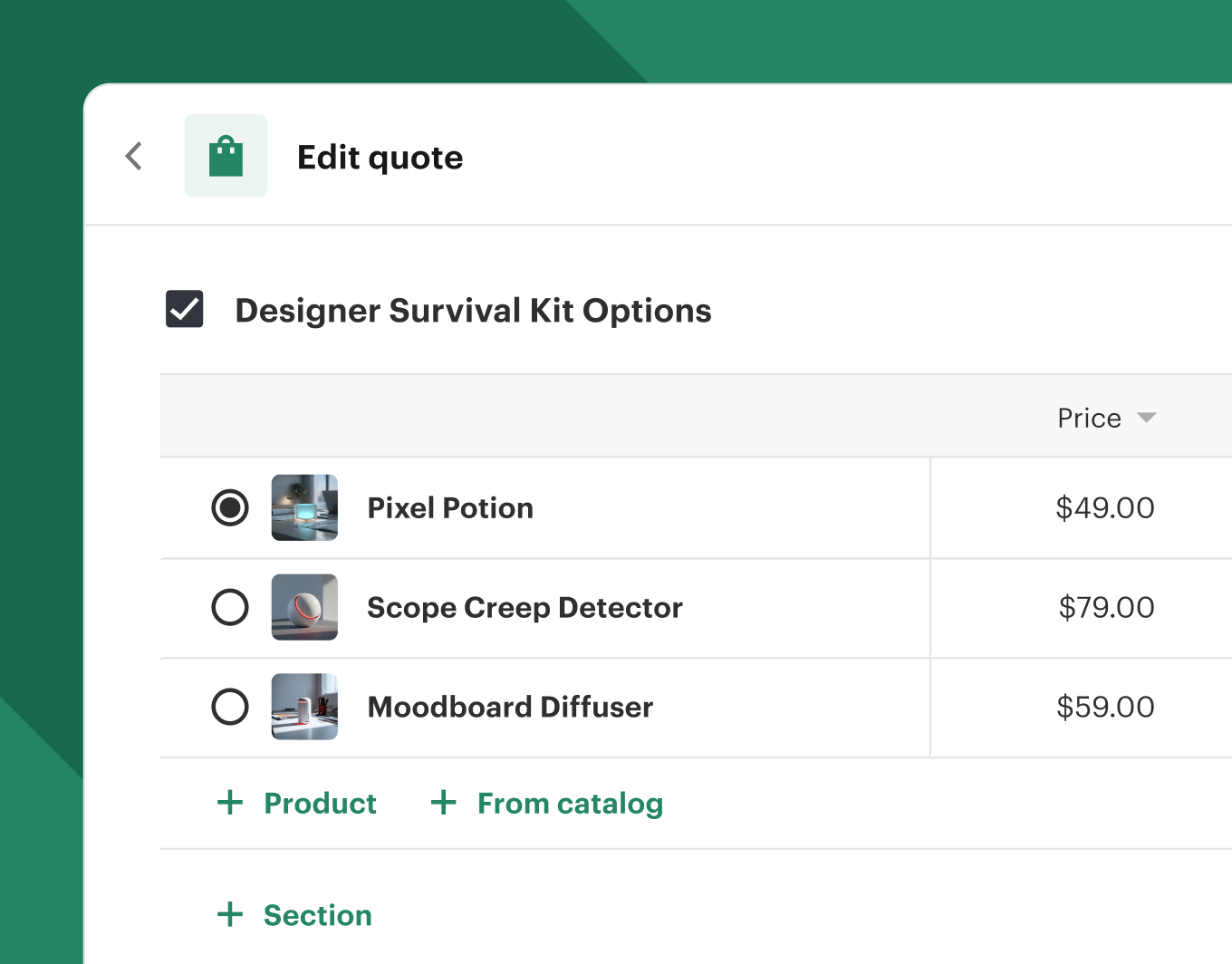This screenshot has width=1232, height=964.
Task: Open the Price column header menu
Action: coord(1089,418)
